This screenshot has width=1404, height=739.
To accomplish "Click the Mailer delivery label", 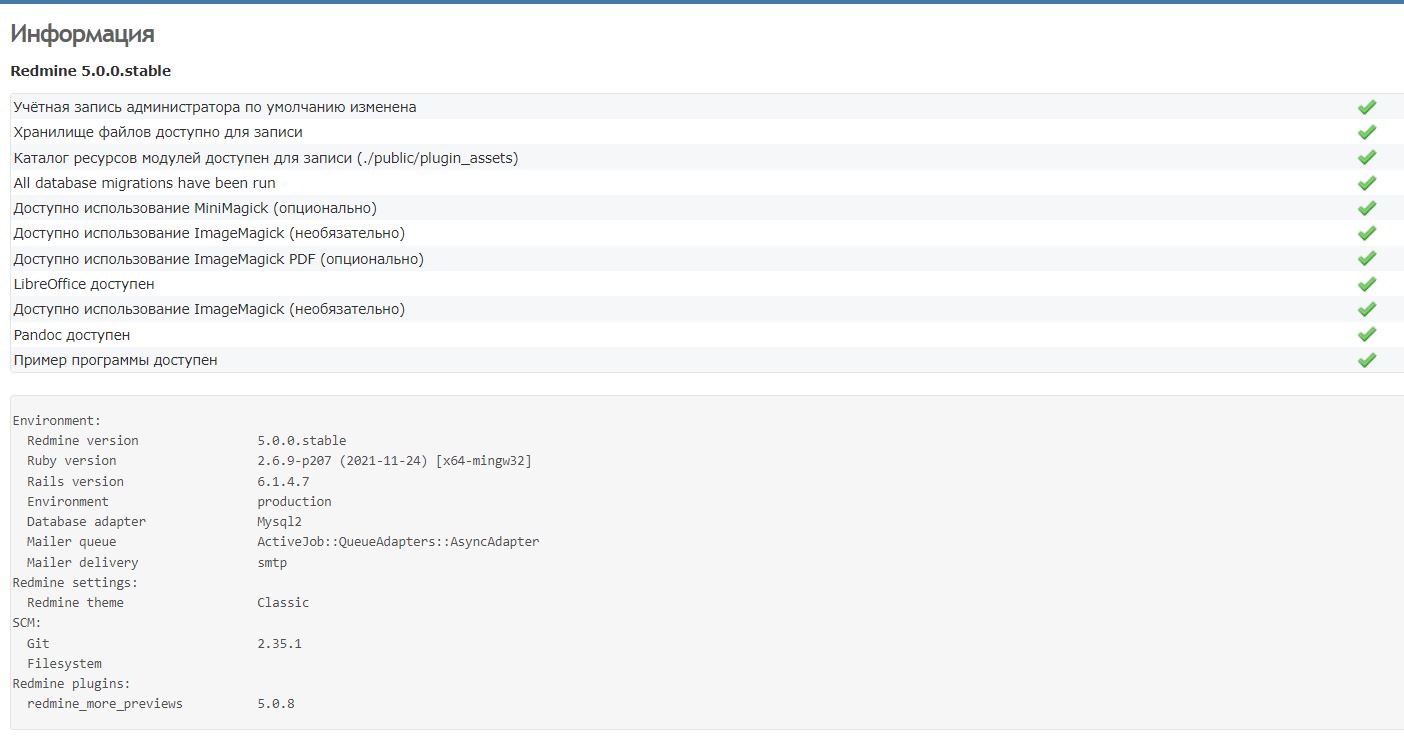I will click(83, 563).
